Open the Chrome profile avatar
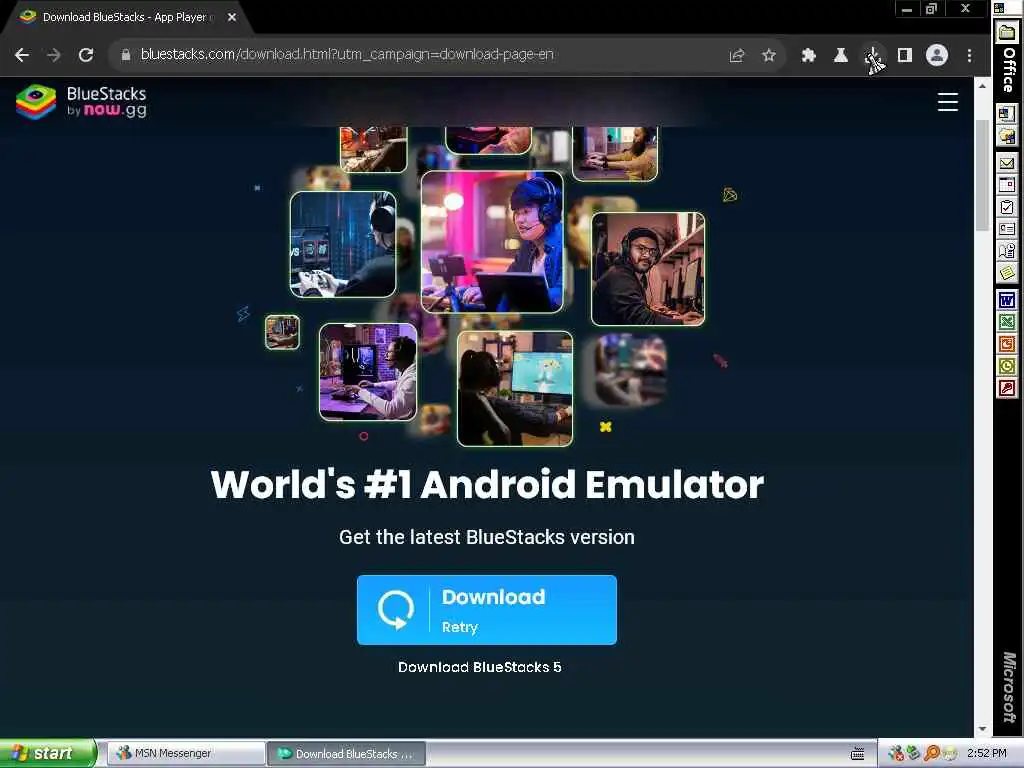Screen dimensions: 1024x768 [x=936, y=55]
